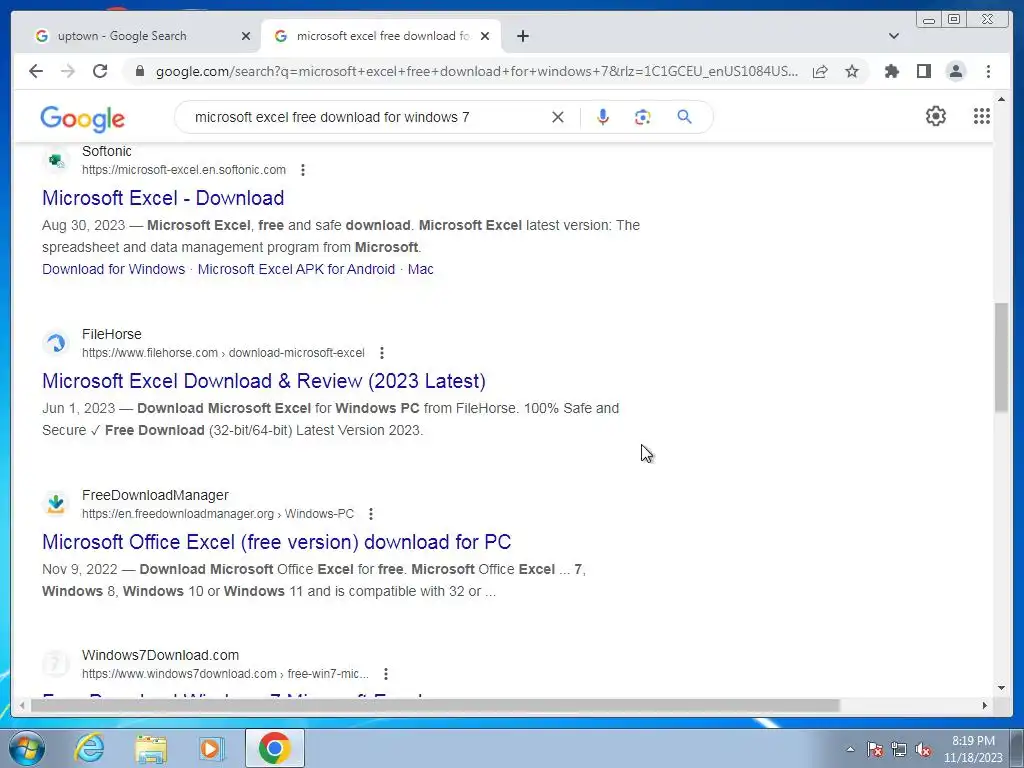
Task: Click the magnifier search button
Action: (684, 117)
